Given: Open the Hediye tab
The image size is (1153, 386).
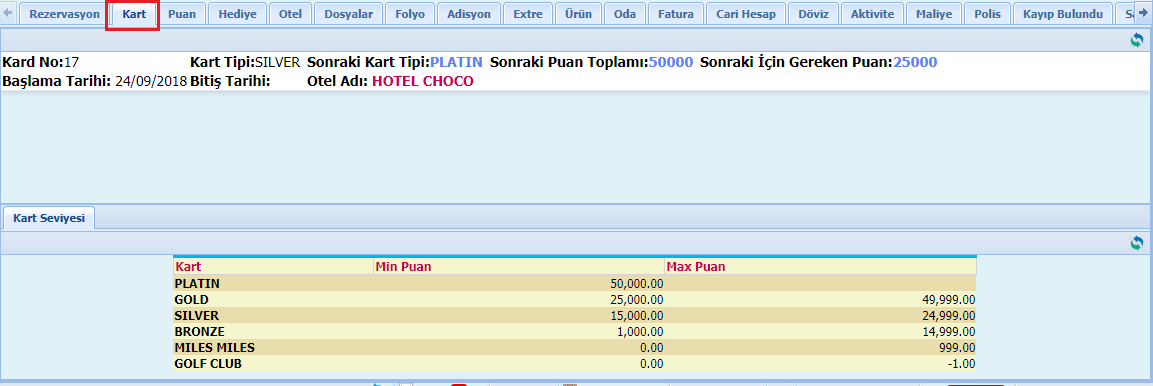Looking at the screenshot, I should pos(238,14).
